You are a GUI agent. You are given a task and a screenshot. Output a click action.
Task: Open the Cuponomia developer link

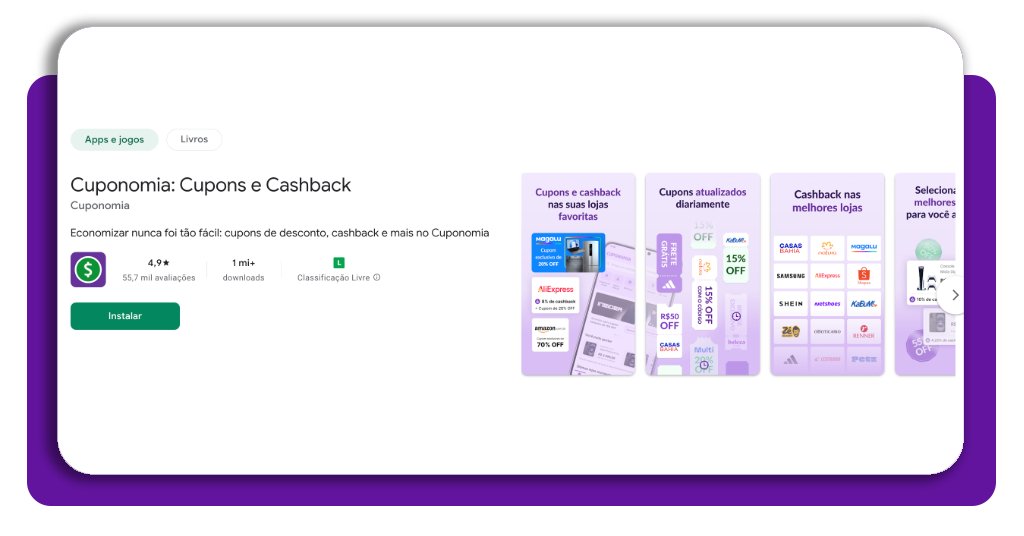pyautogui.click(x=100, y=206)
